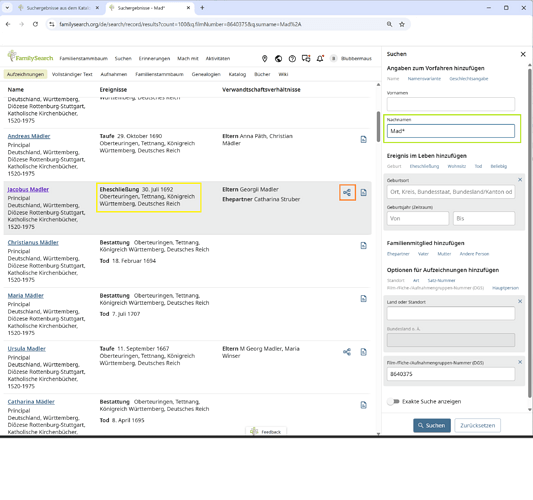The height and width of the screenshot is (500, 533).
Task: Open the browser tab list dropdown
Action: tap(7, 7)
